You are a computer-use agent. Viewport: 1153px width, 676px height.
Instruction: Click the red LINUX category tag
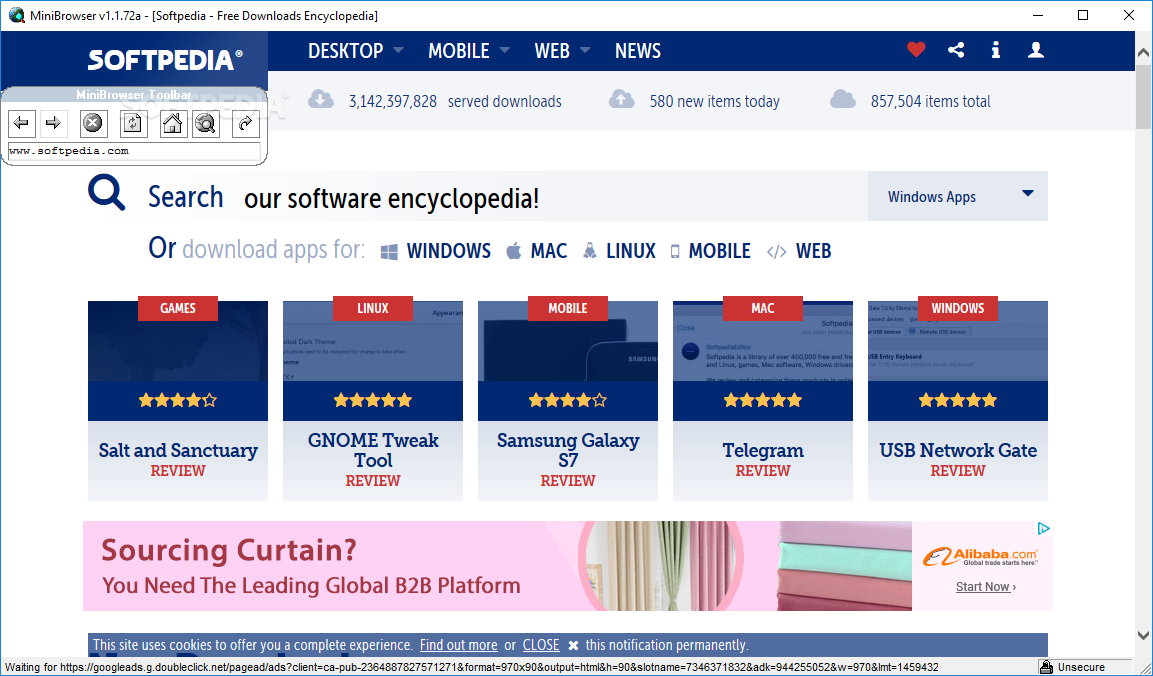point(373,308)
